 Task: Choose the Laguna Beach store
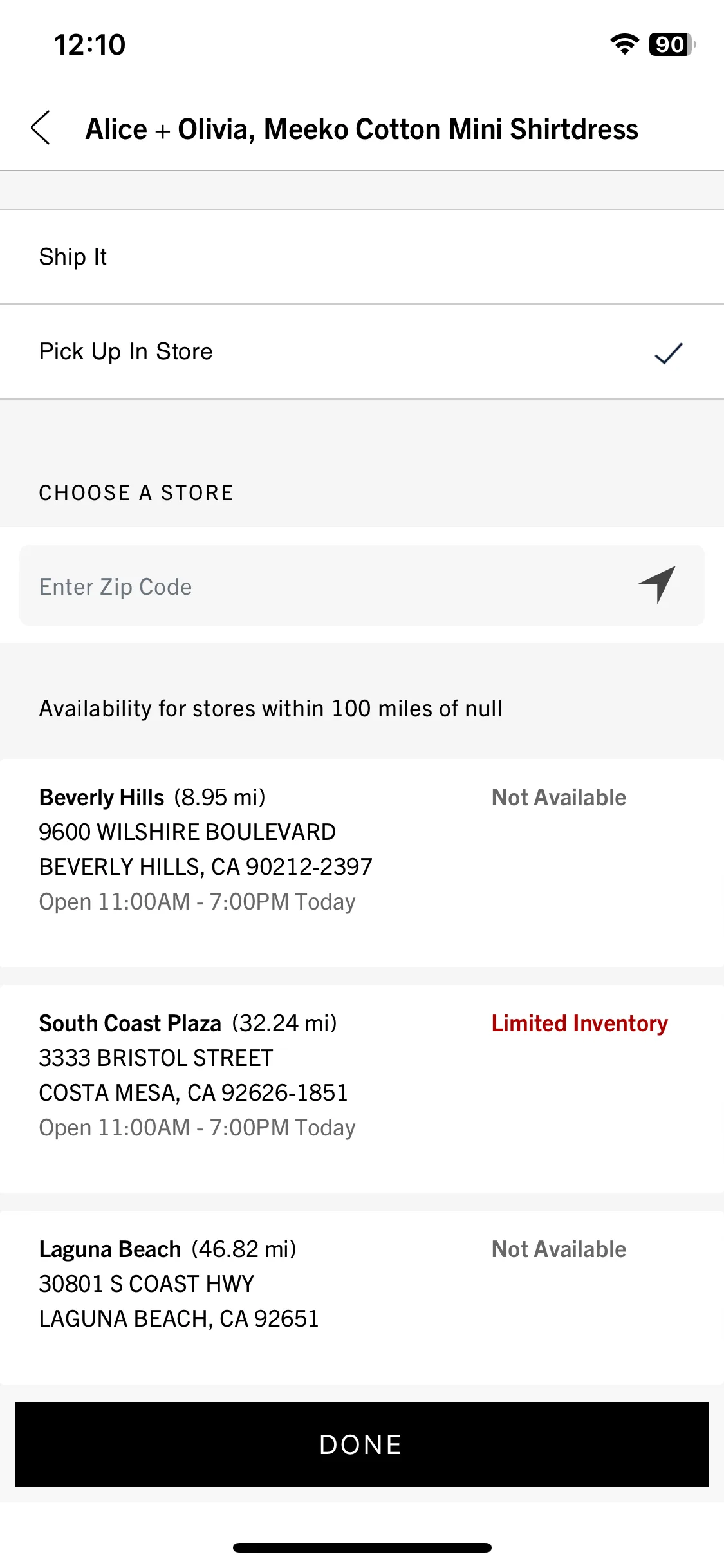(362, 1297)
